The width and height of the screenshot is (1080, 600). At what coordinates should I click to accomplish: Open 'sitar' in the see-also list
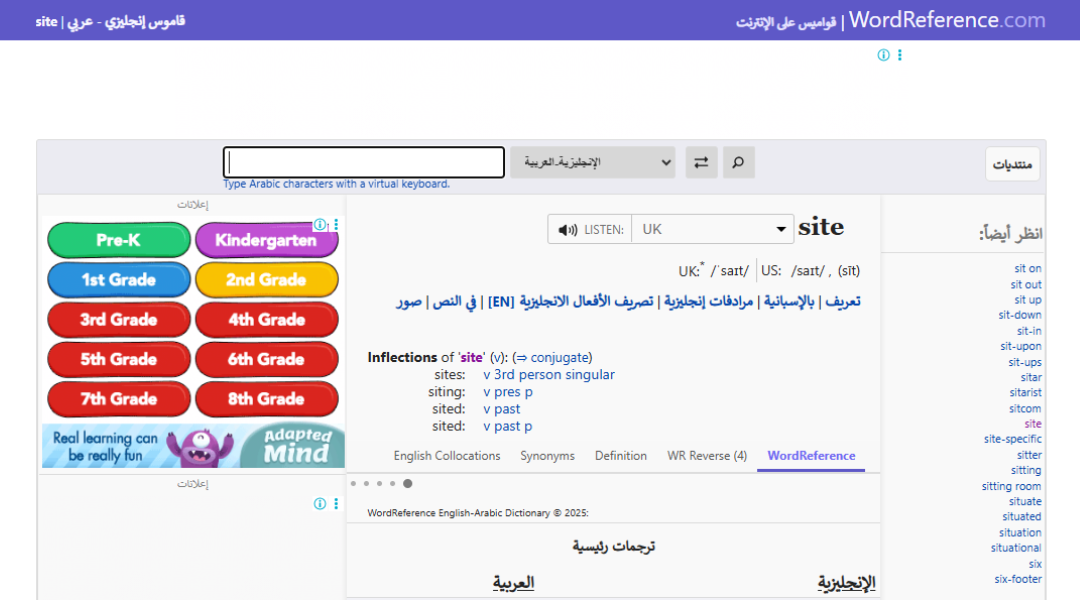click(1031, 377)
